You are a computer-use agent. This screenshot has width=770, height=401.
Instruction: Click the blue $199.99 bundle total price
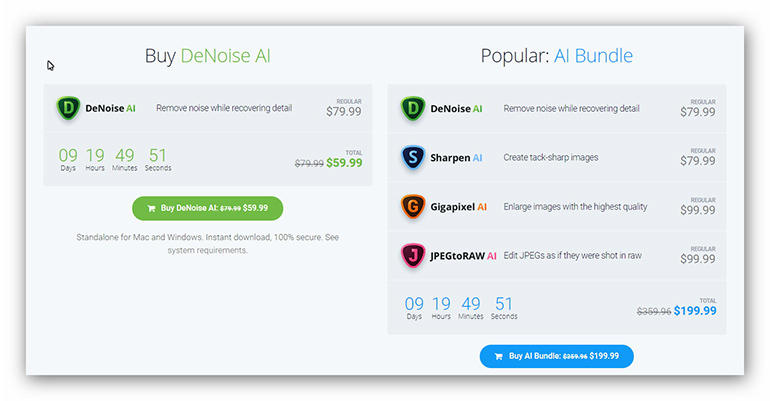pos(694,311)
